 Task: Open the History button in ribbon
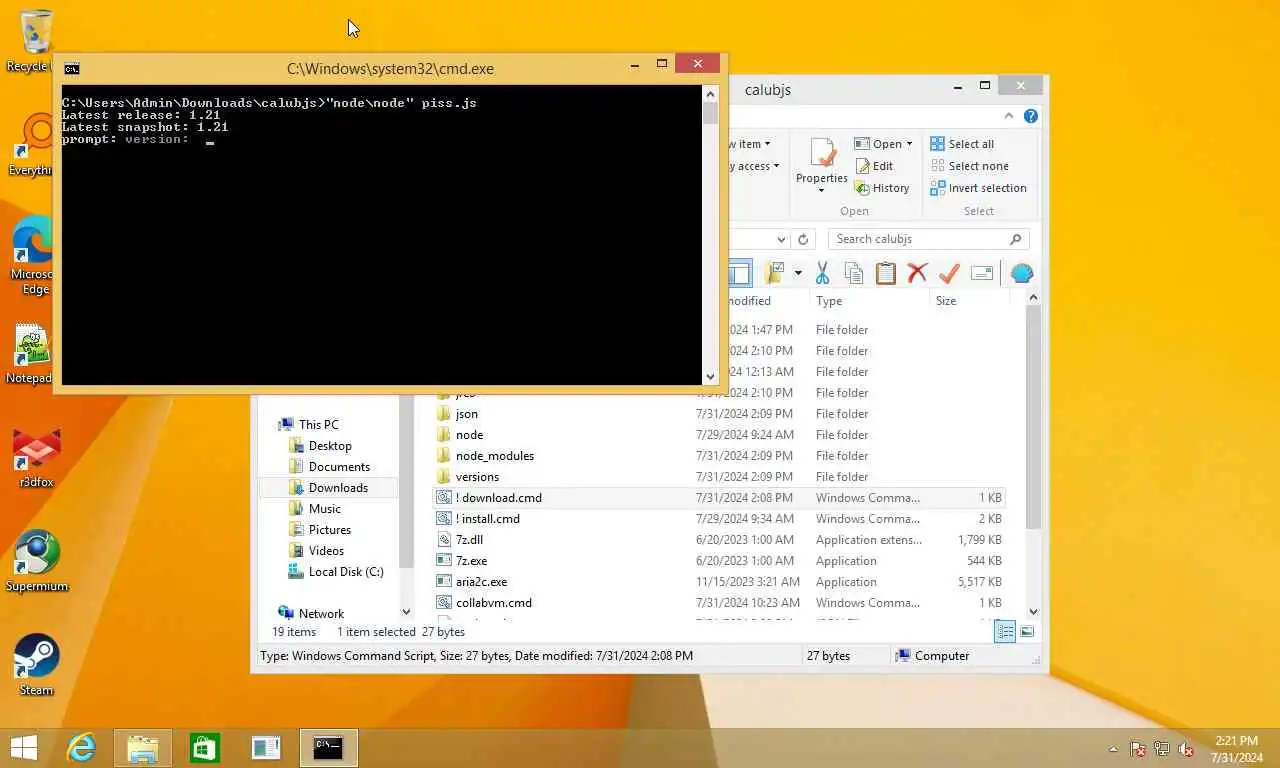tap(881, 188)
